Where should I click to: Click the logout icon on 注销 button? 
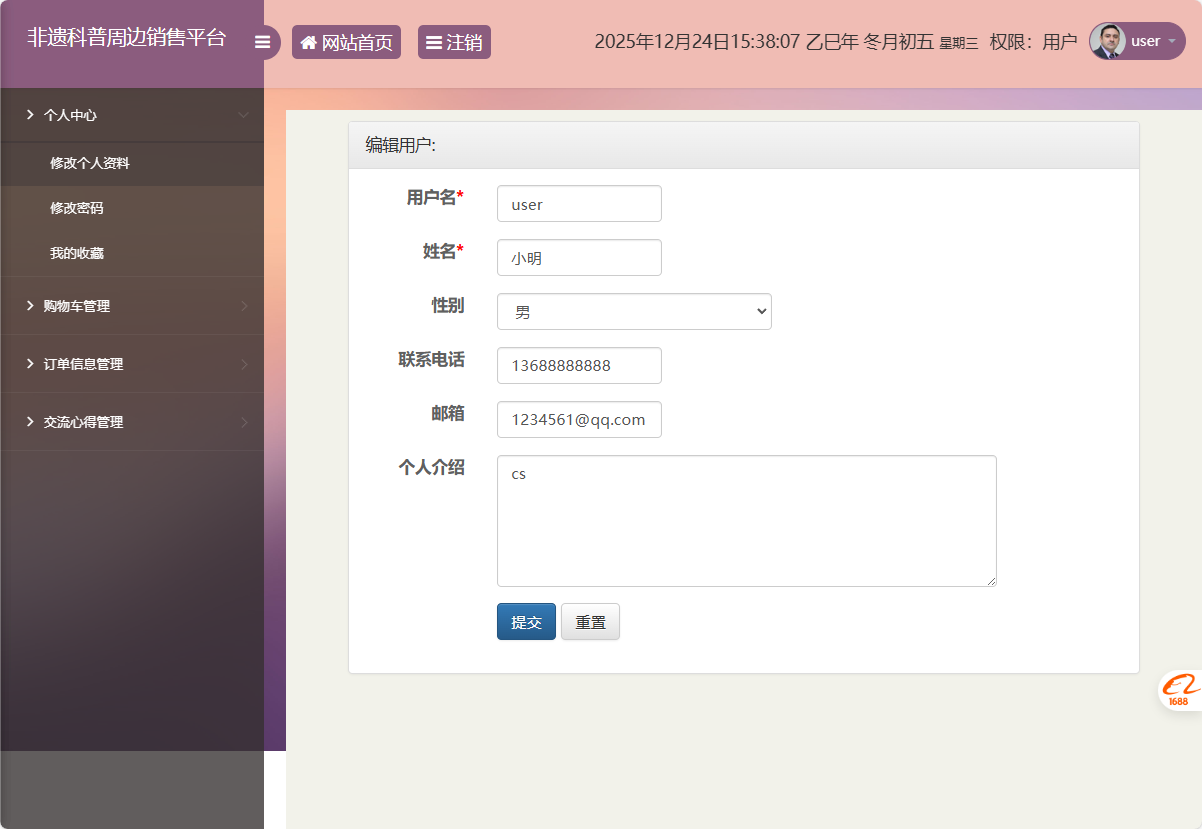click(434, 41)
